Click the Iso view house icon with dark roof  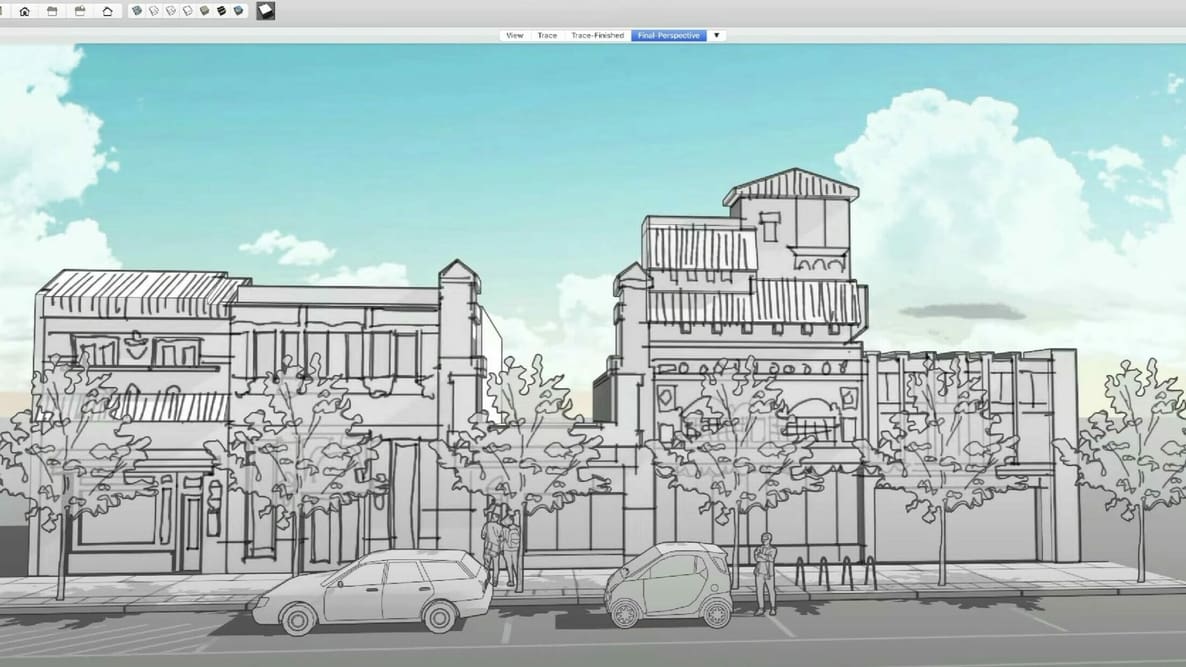25,11
